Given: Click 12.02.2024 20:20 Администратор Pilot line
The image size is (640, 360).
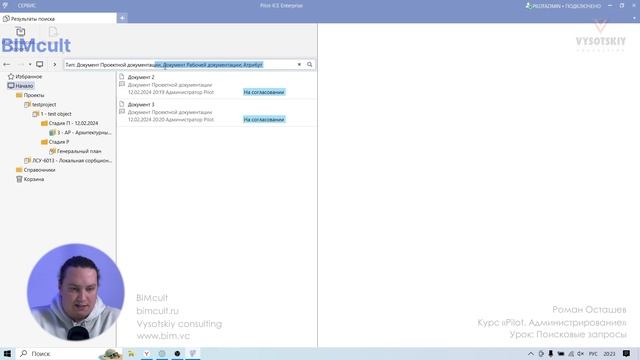Looking at the screenshot, I should [171, 120].
